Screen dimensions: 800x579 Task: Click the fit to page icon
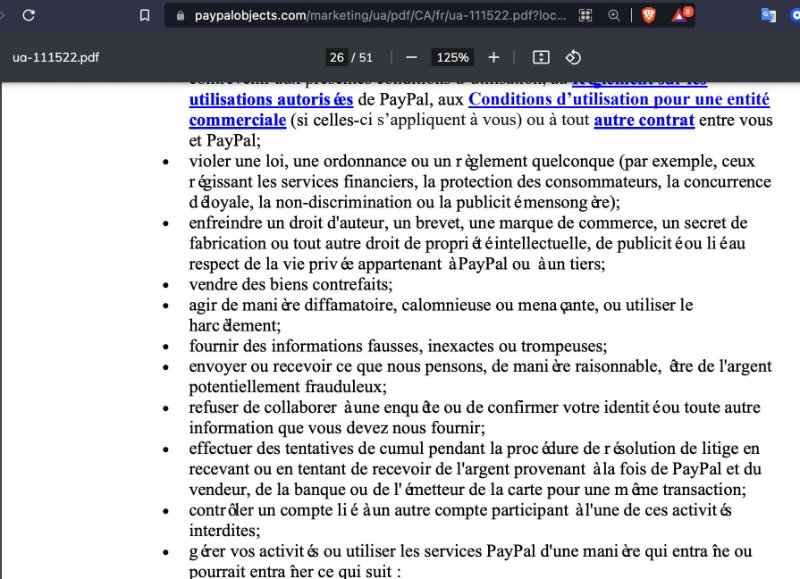coord(541,57)
